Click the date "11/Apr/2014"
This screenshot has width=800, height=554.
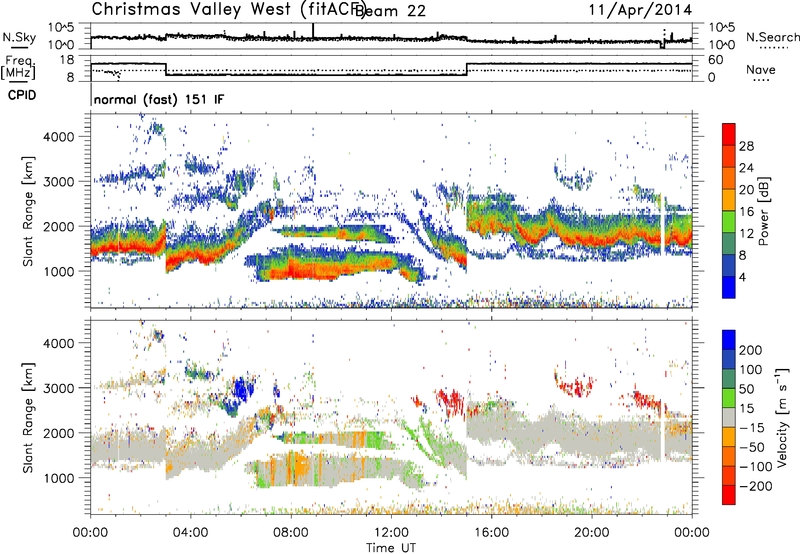(640, 10)
